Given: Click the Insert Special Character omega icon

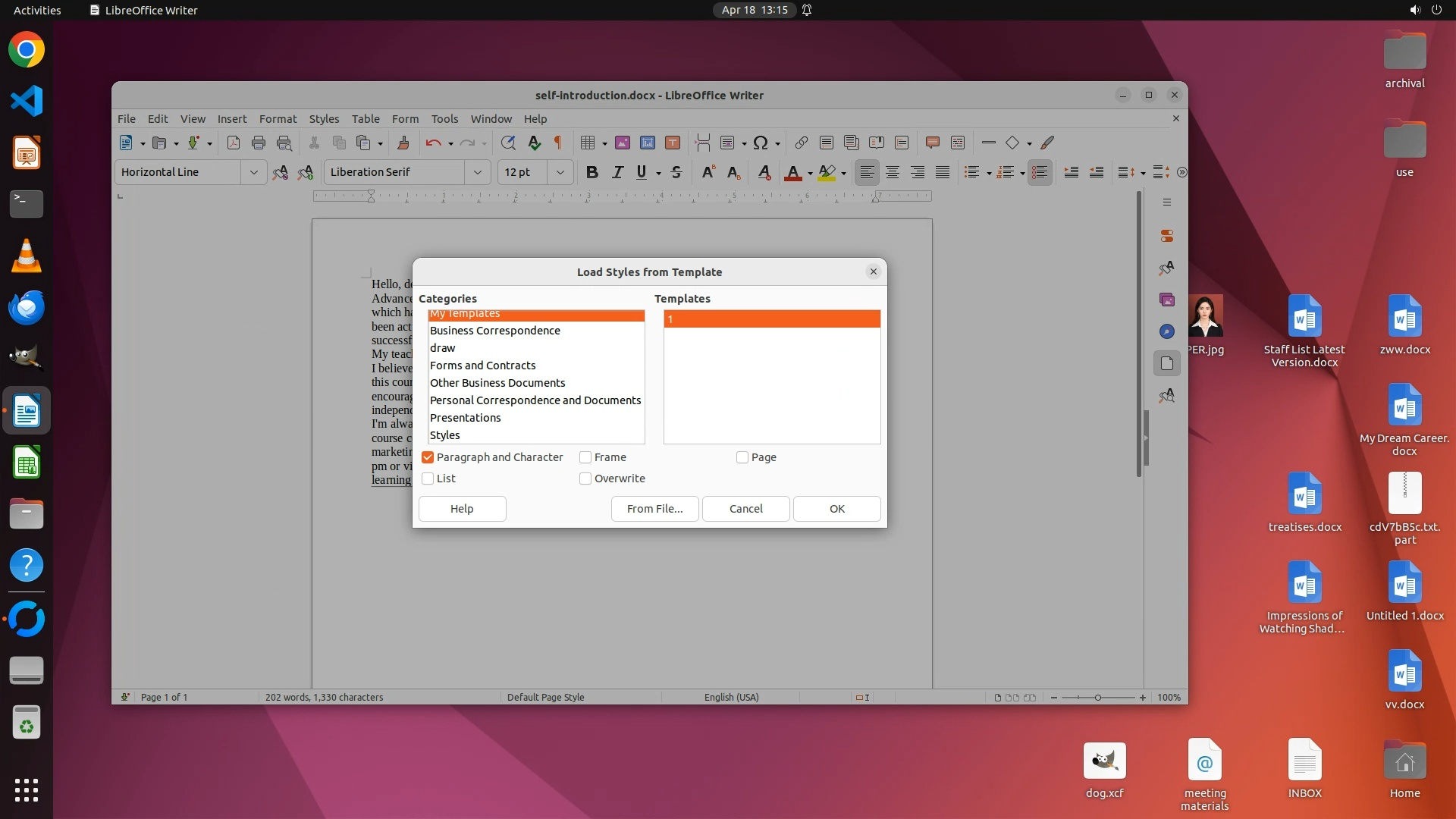Looking at the screenshot, I should click(760, 143).
